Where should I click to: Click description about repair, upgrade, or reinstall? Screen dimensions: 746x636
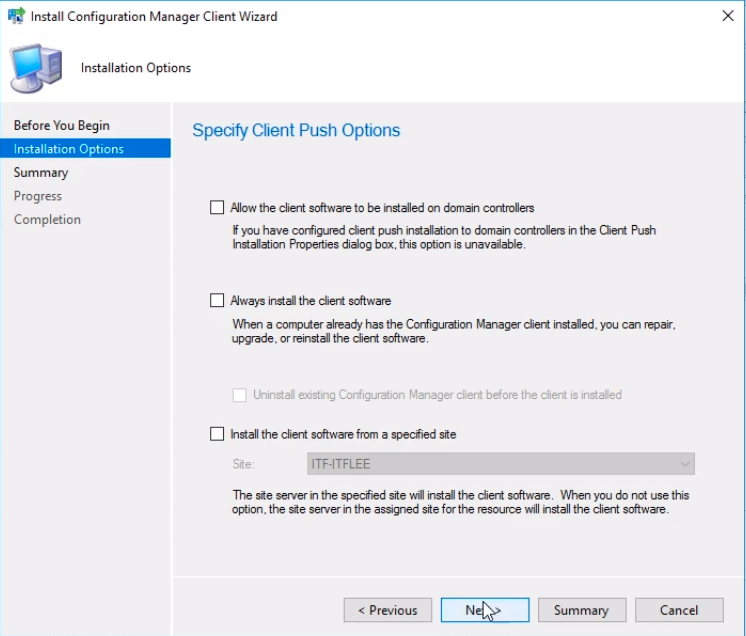coord(453,331)
